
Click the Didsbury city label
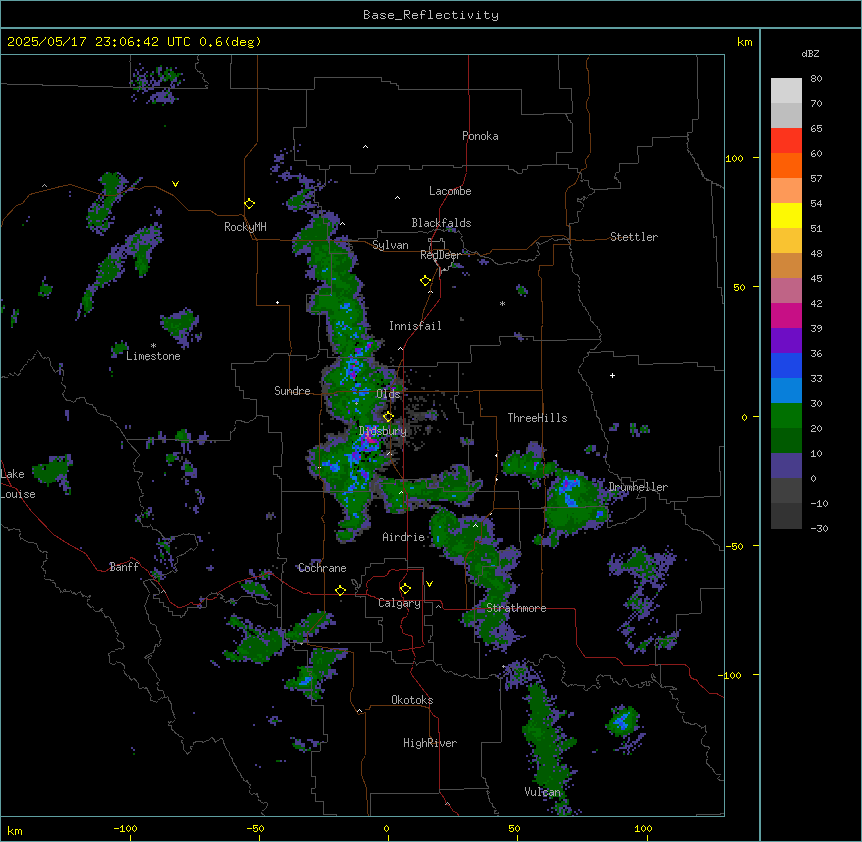click(383, 431)
